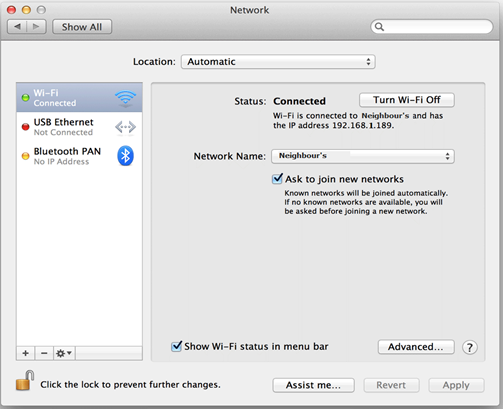Viewport: 503px width, 409px height.
Task: Toggle Show Wi-Fi status in menu bar
Action: 176,346
